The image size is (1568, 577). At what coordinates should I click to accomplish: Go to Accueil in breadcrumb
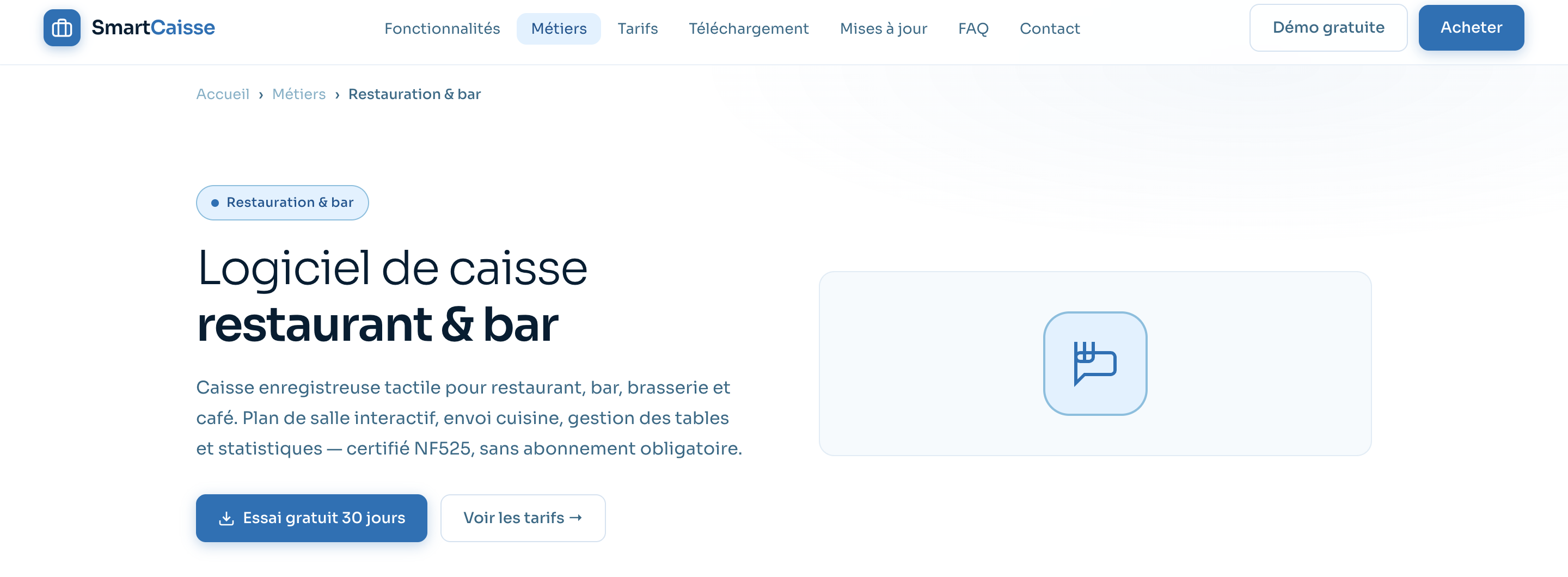(222, 94)
